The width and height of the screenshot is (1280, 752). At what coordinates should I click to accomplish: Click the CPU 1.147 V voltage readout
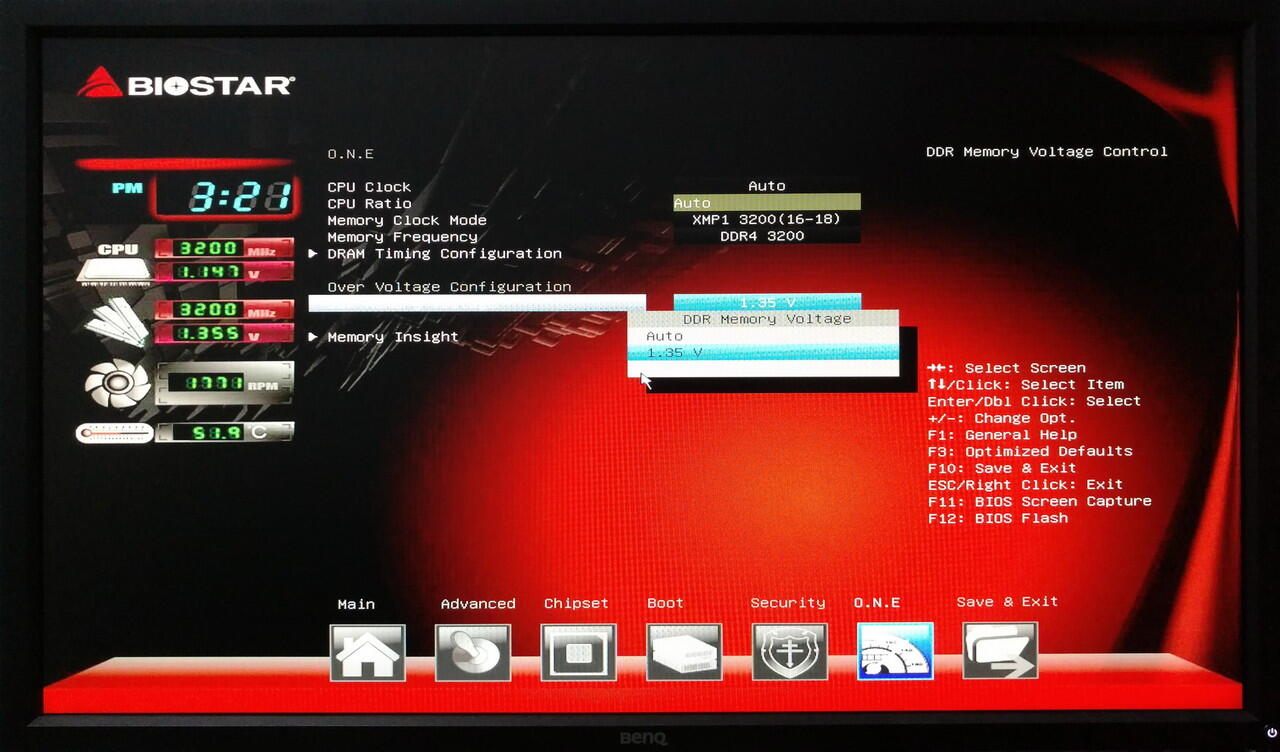pos(224,271)
